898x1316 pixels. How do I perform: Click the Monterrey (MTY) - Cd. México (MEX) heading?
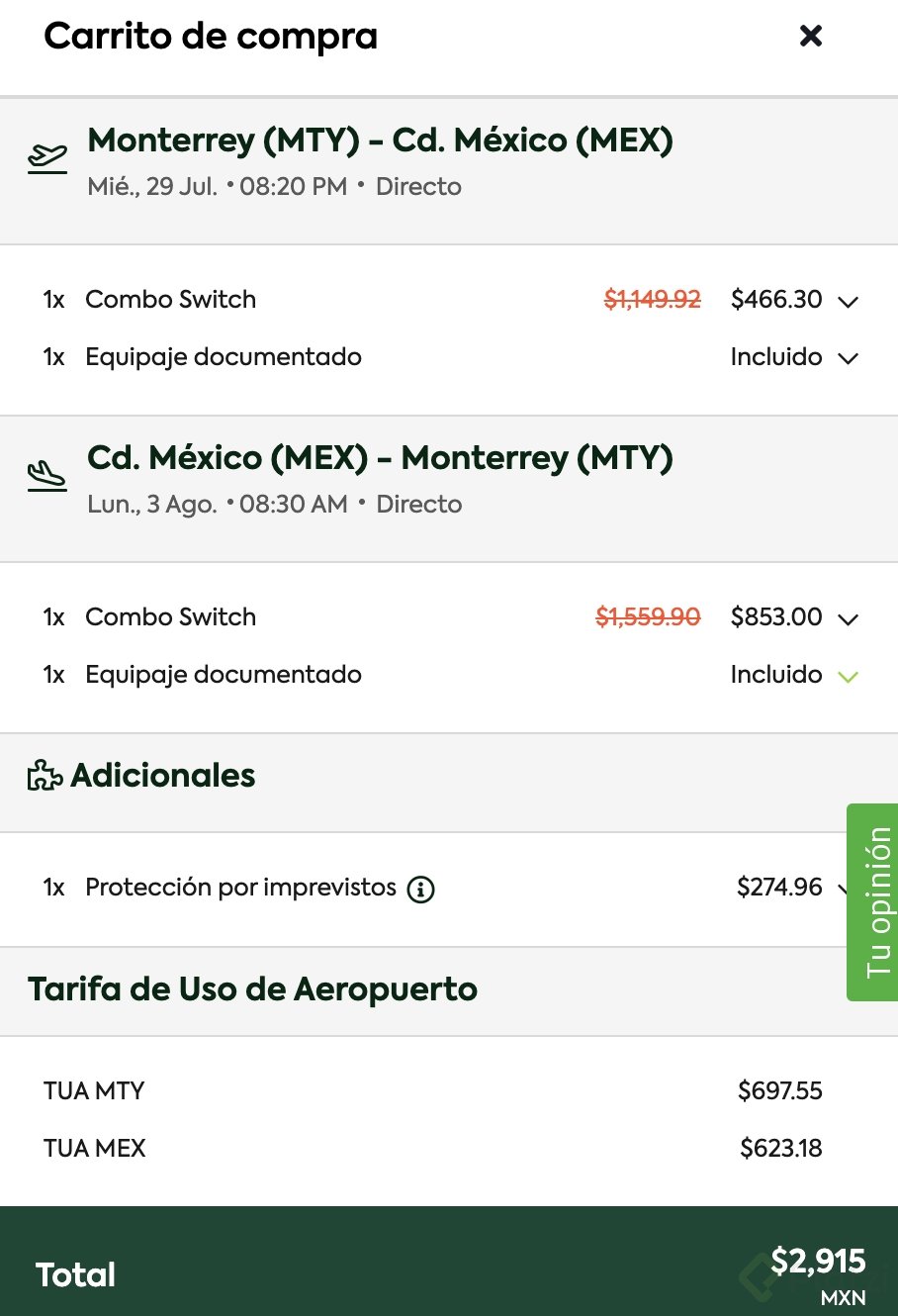(x=380, y=141)
